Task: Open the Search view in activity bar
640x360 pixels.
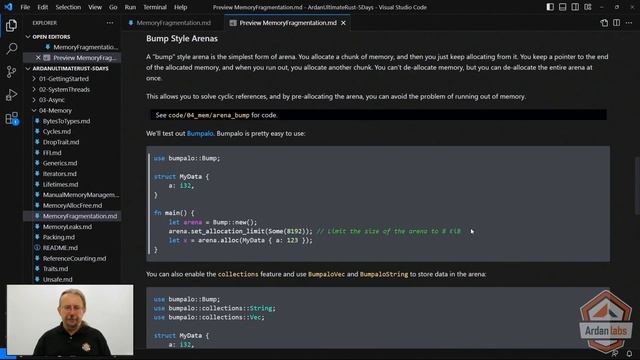Action: 11,49
